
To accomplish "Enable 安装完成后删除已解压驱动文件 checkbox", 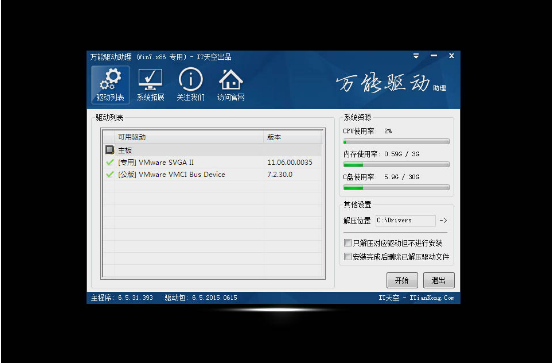I will point(347,256).
